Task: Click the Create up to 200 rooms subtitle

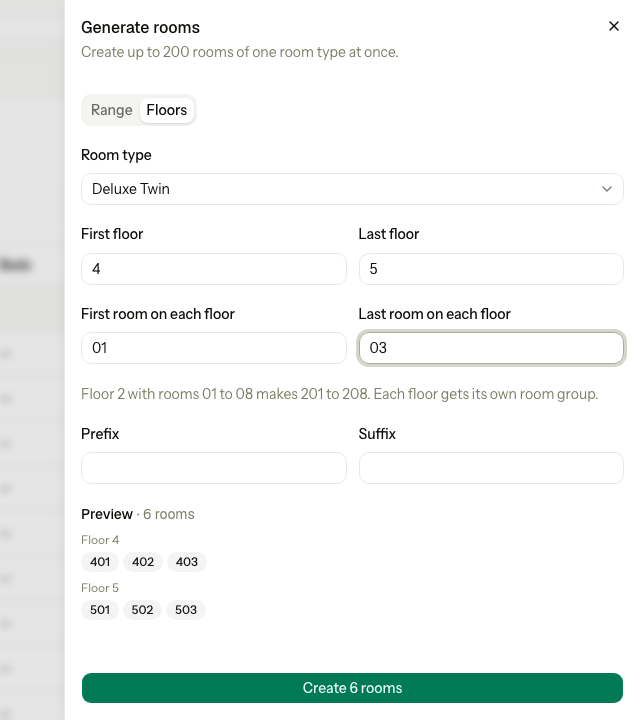Action: point(240,52)
